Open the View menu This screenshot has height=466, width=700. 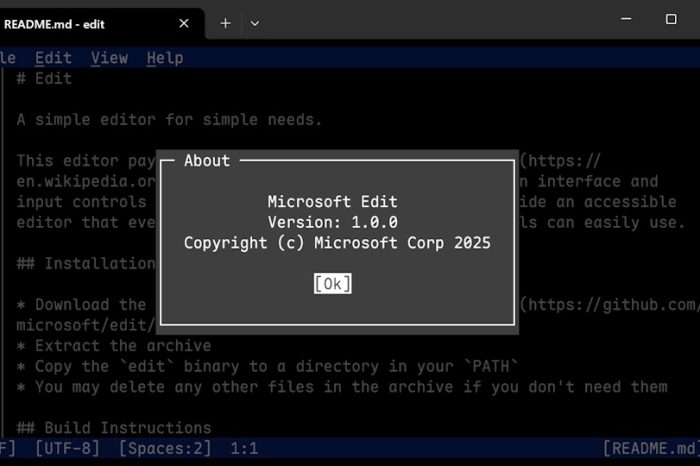coord(109,58)
